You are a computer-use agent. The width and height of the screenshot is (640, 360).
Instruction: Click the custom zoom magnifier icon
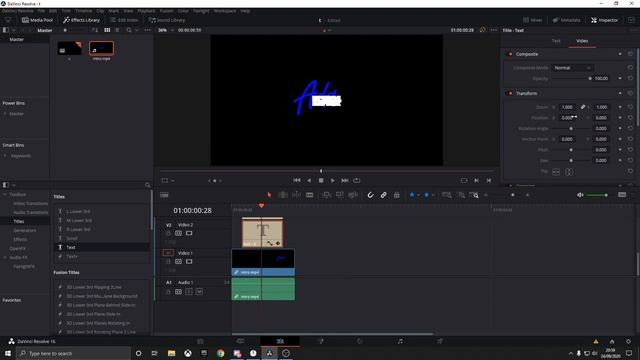point(474,195)
